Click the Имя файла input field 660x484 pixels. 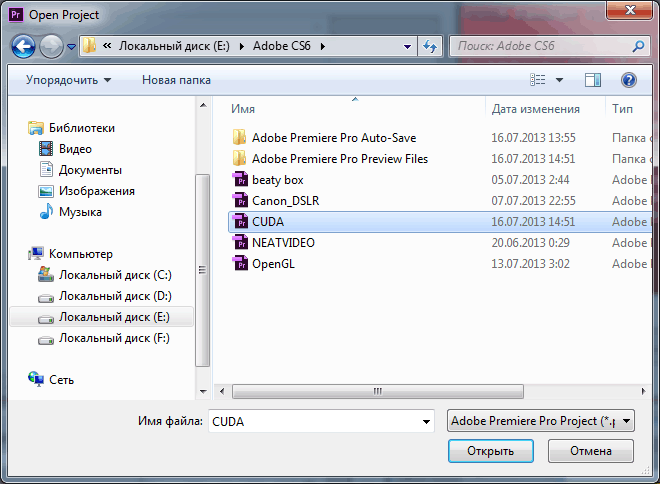[321, 421]
